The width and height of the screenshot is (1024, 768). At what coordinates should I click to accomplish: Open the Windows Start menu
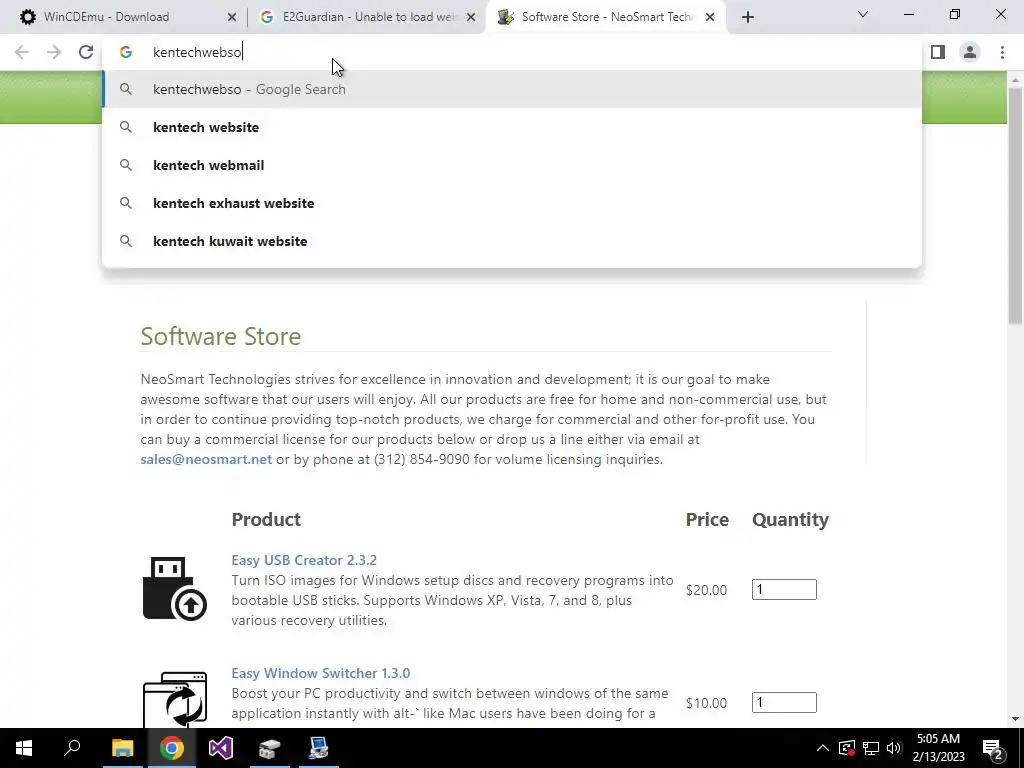tap(24, 748)
